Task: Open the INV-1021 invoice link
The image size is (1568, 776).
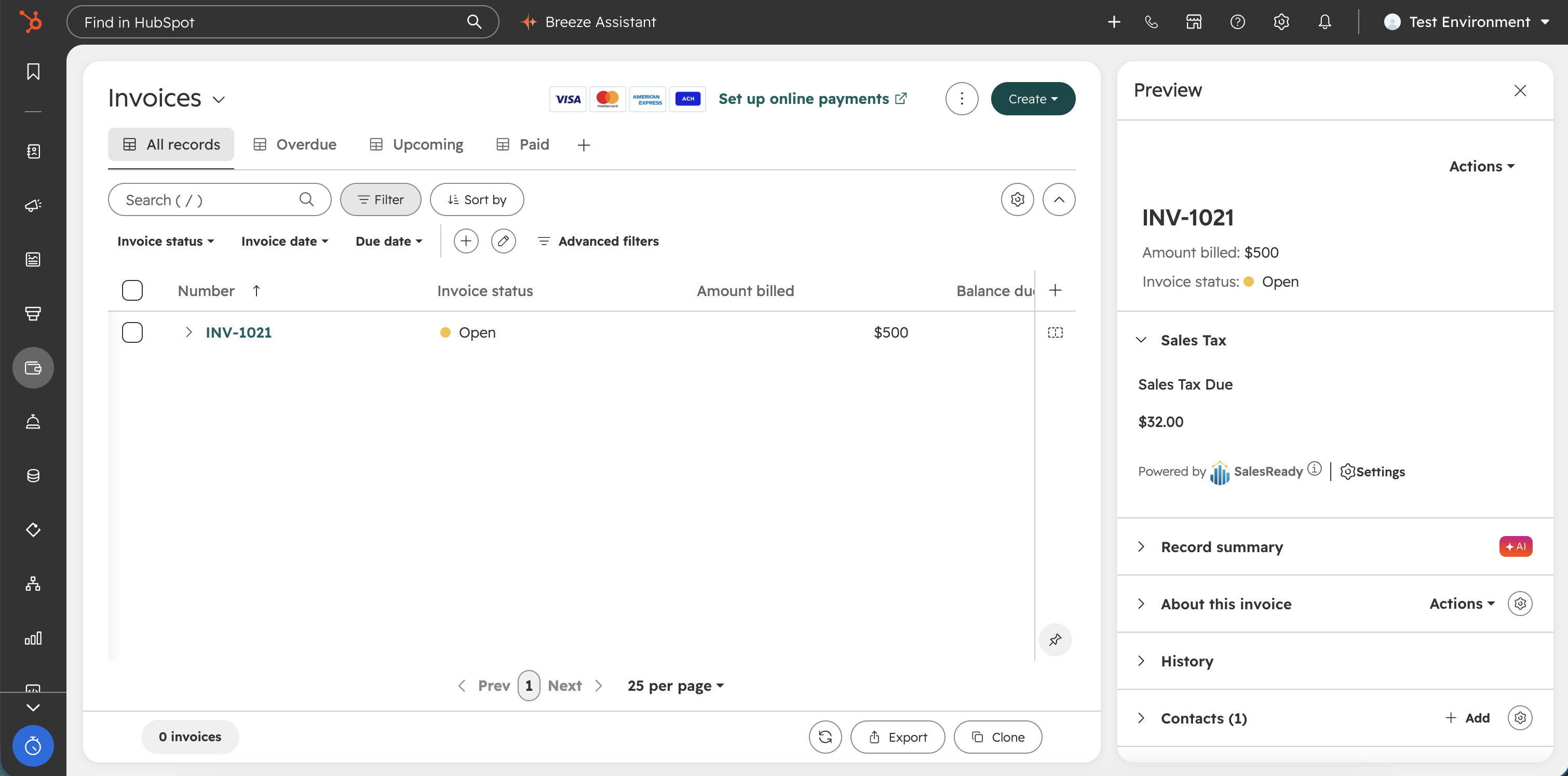Action: click(239, 332)
